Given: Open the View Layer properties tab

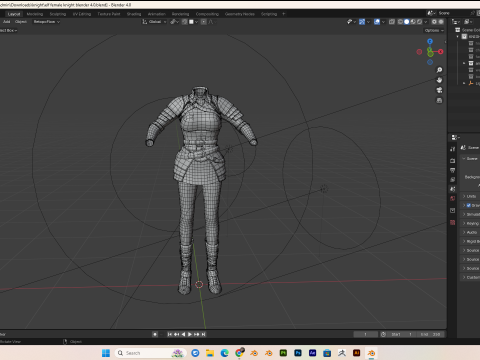Looking at the screenshot, I should point(452,180).
